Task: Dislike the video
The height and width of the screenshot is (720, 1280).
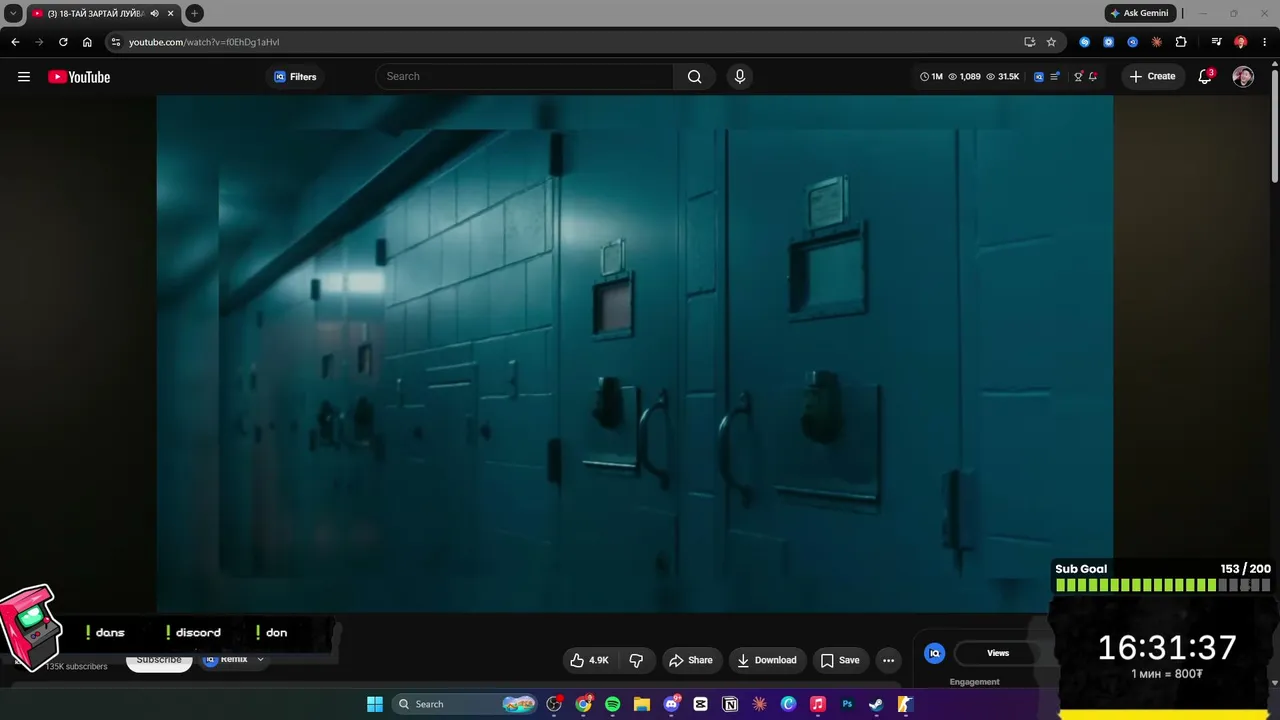Action: click(x=636, y=660)
